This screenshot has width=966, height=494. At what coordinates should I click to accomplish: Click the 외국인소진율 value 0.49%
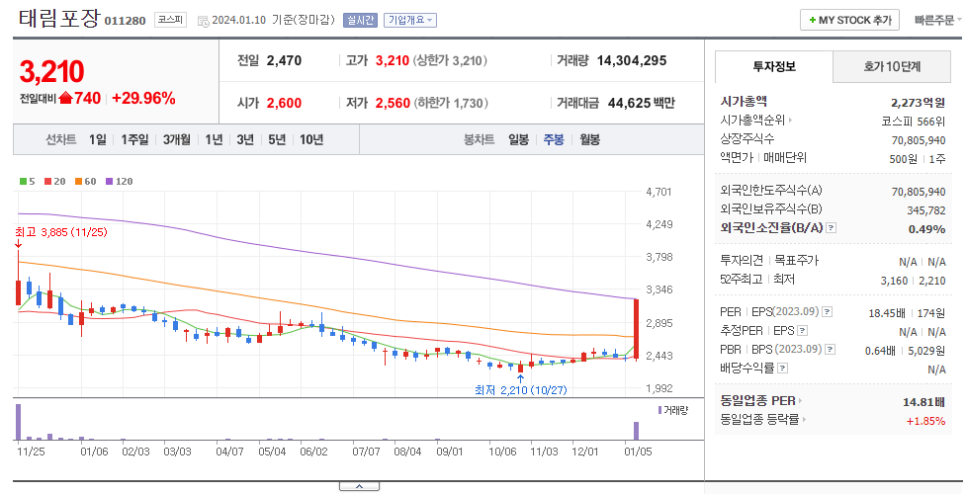coord(927,229)
